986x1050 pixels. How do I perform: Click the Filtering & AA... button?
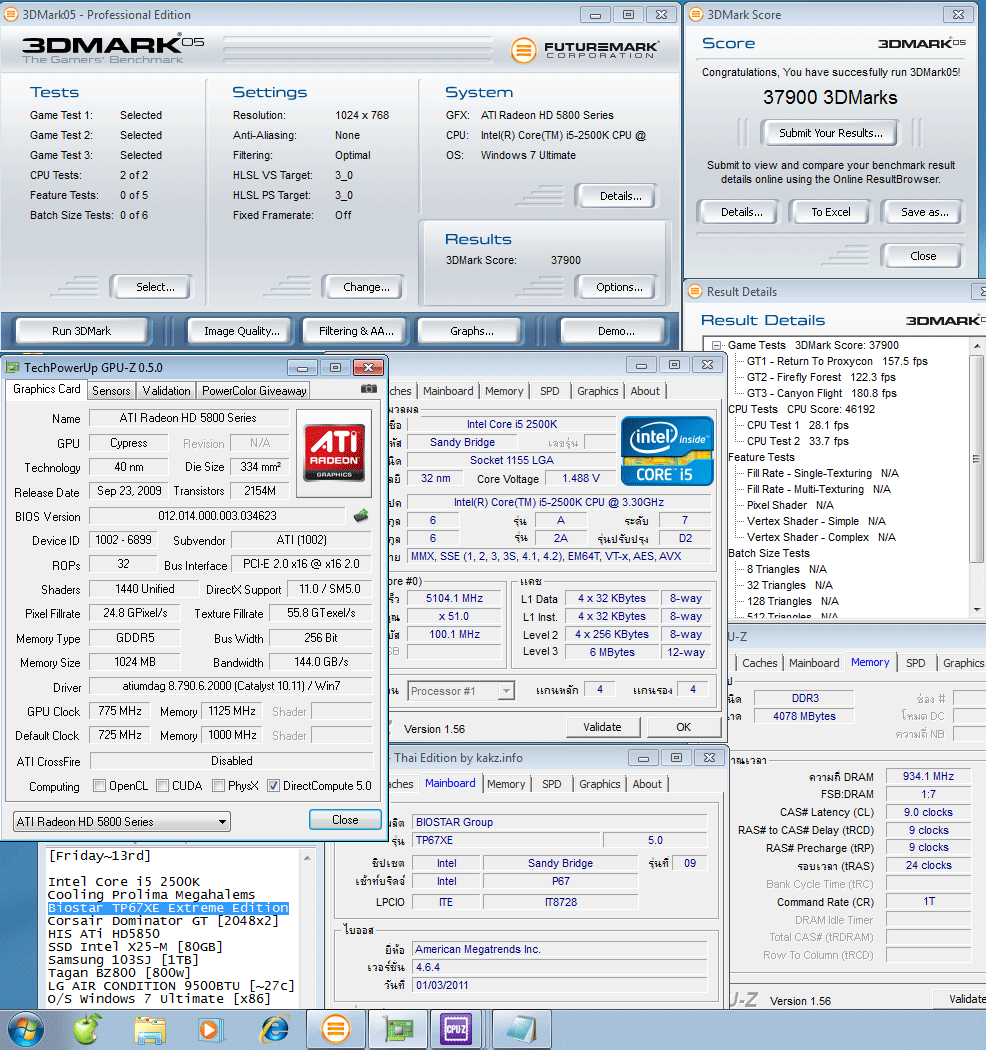click(x=356, y=331)
